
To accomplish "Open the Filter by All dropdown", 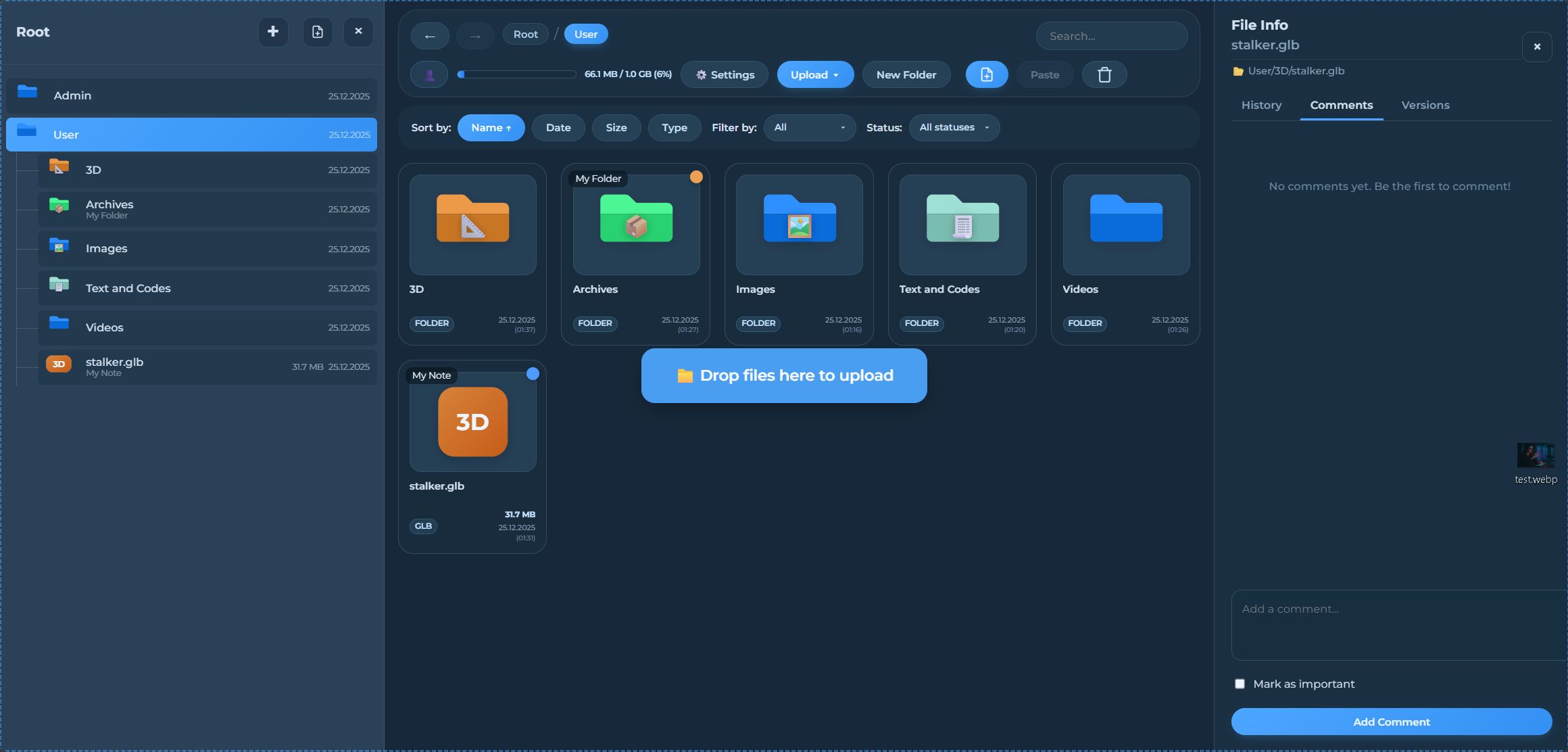I will point(809,128).
